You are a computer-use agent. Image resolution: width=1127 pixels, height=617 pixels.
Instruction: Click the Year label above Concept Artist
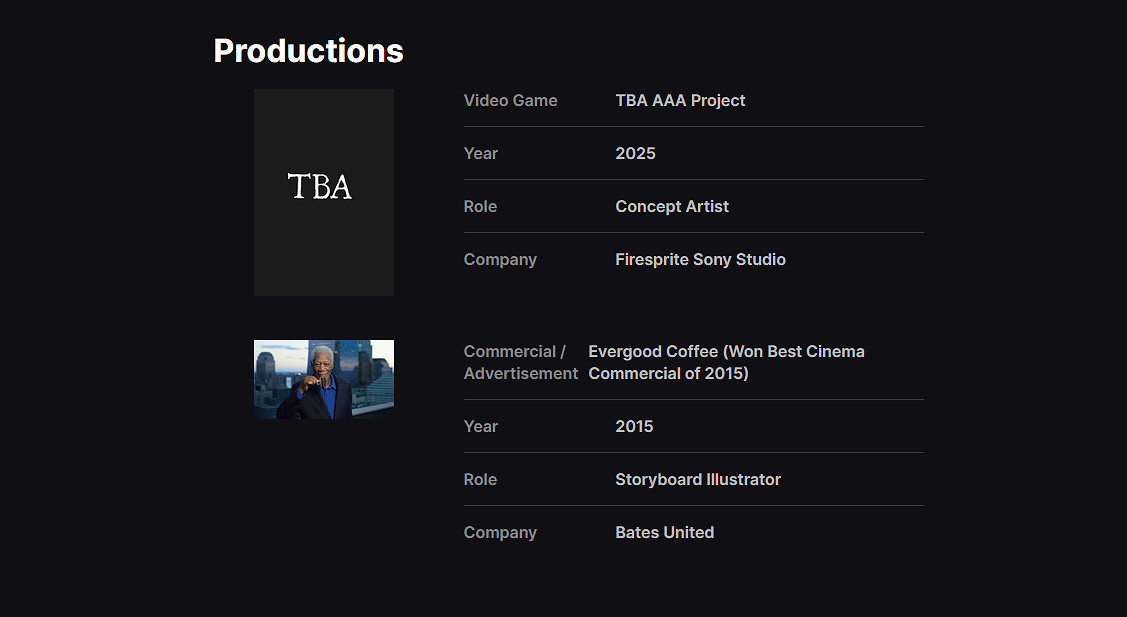click(480, 153)
